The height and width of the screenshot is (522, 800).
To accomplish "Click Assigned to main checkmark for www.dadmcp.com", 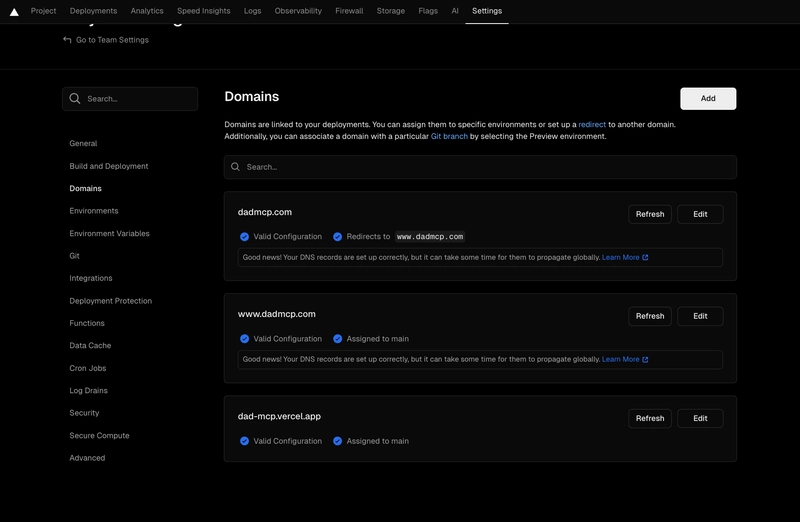I will 337,339.
